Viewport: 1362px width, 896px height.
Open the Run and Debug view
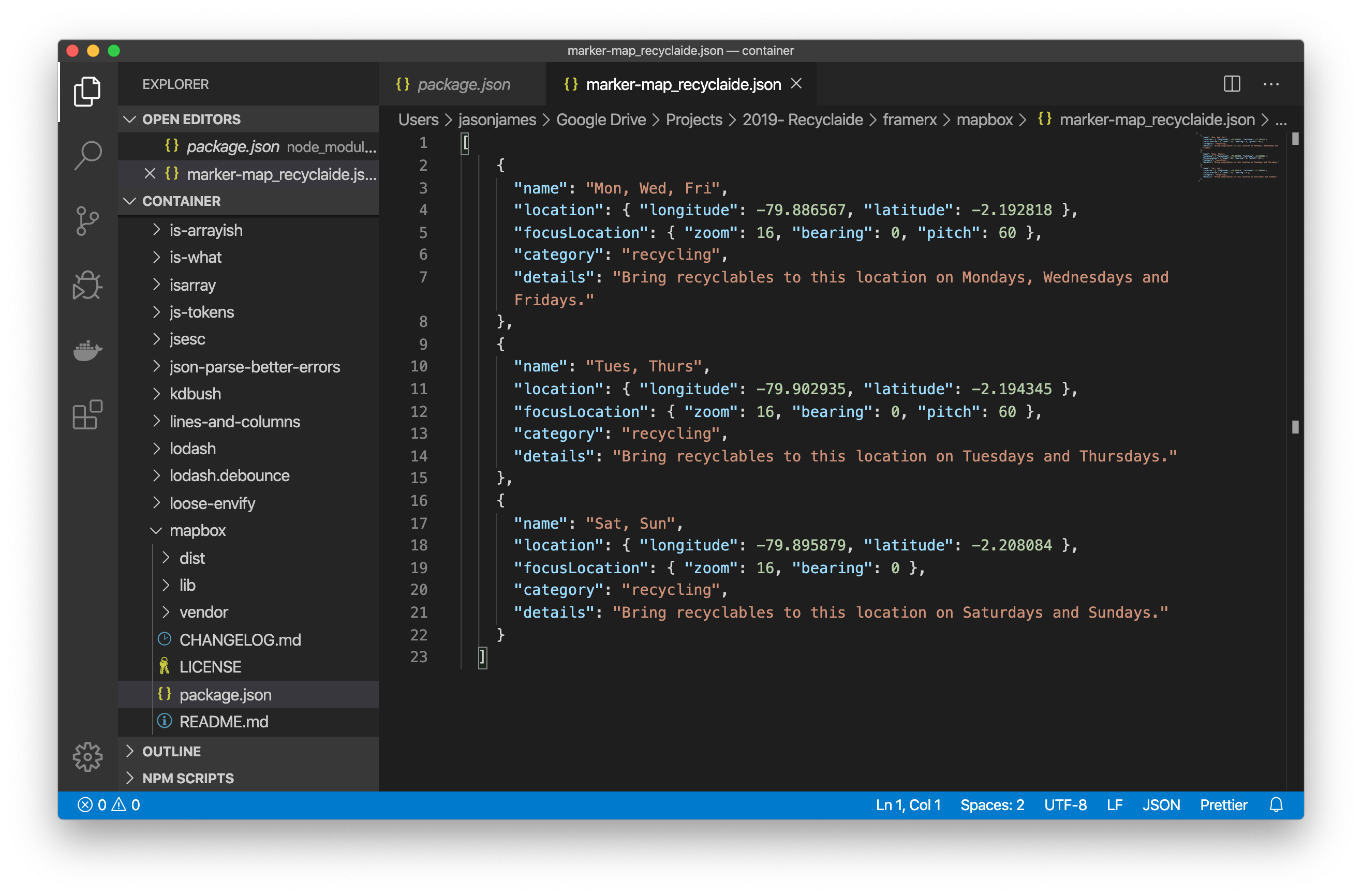87,286
